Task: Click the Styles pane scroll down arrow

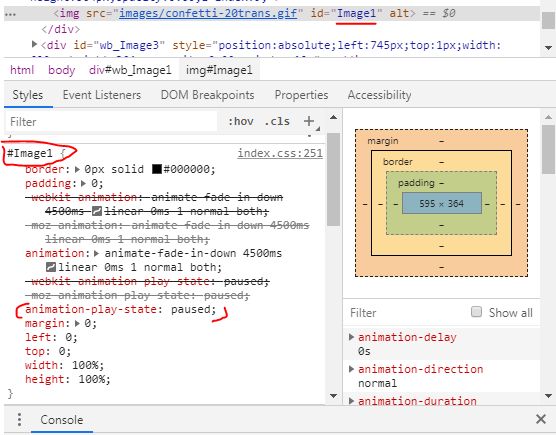Action: coord(333,396)
